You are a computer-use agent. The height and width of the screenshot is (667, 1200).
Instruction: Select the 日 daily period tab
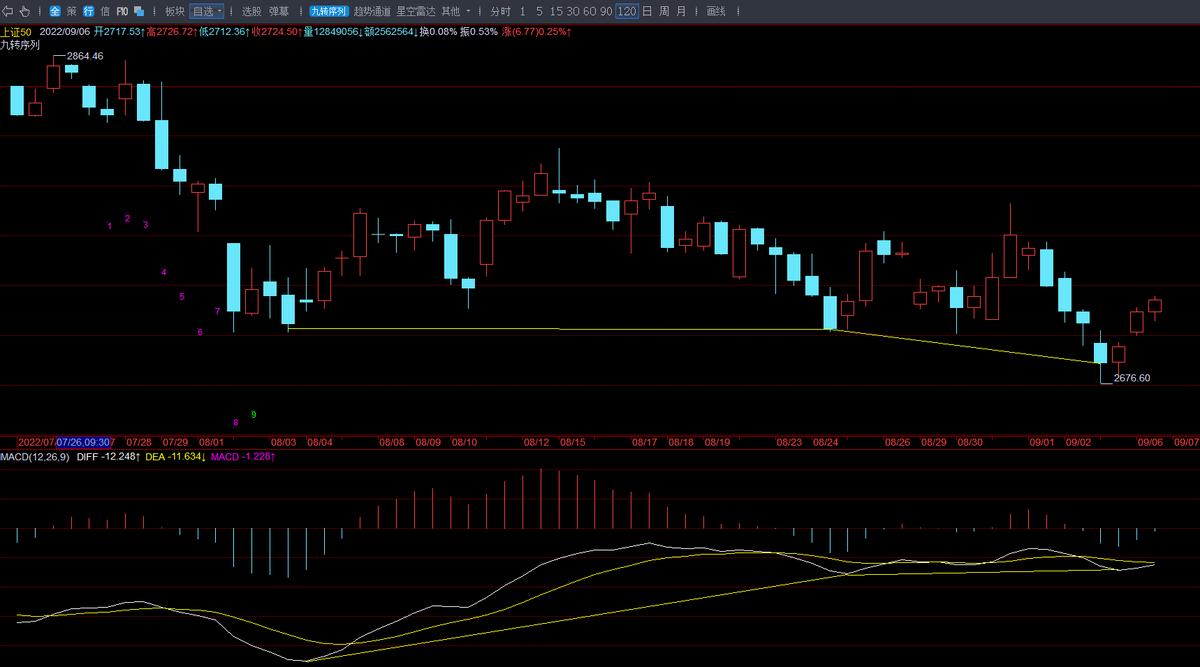647,11
